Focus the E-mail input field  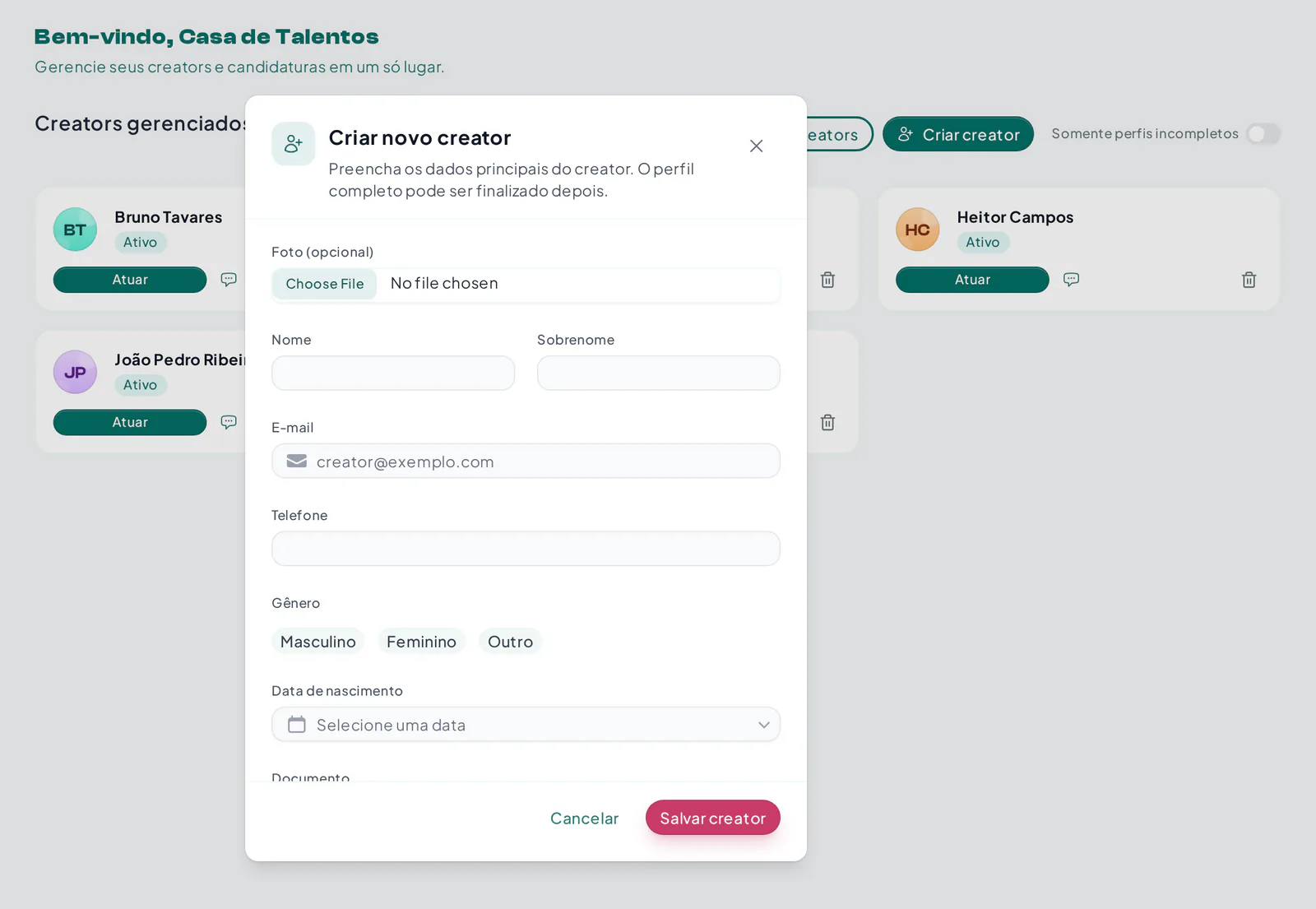pyautogui.click(x=526, y=461)
